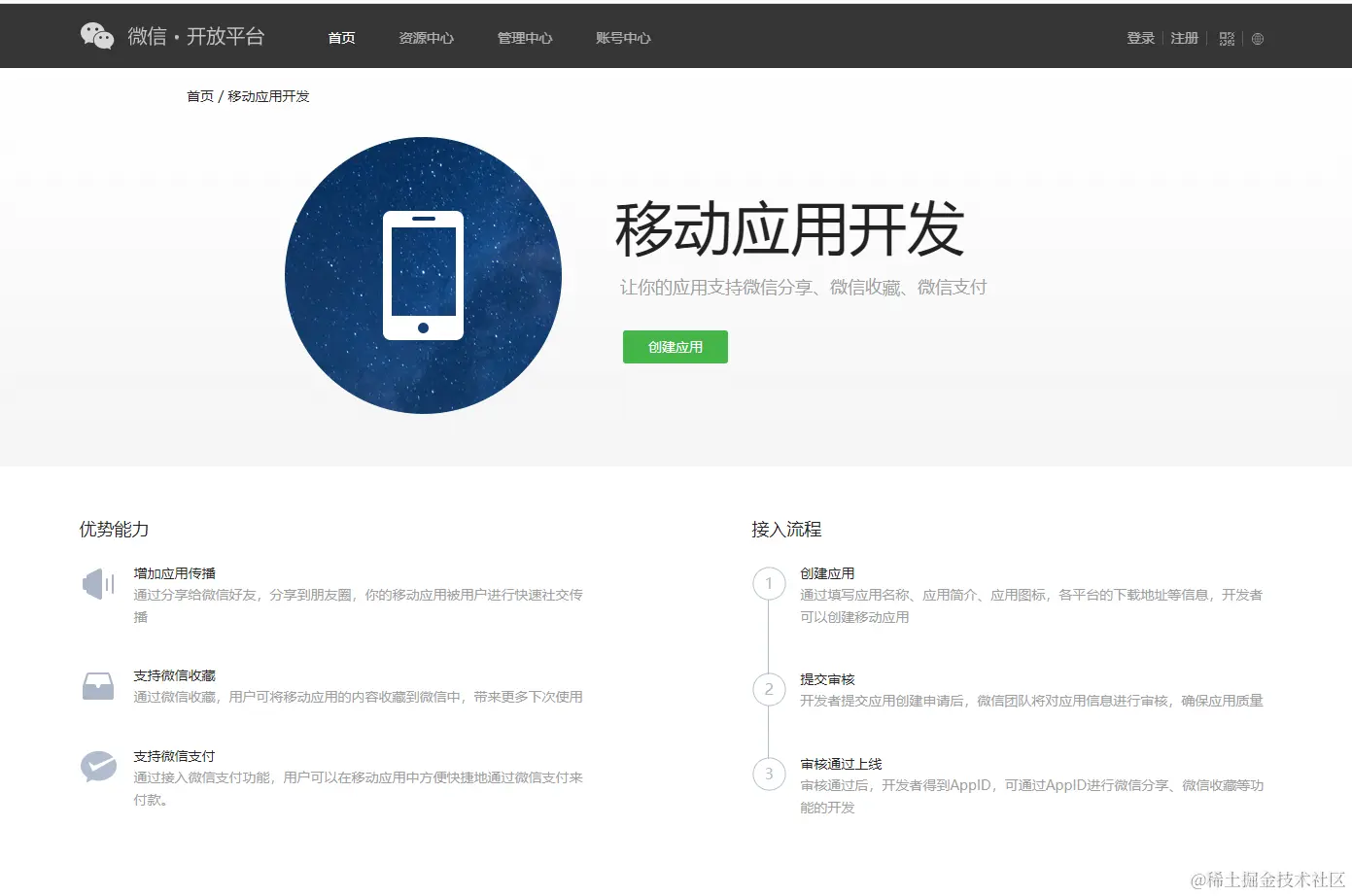Click the 提交审核 step title
Image resolution: width=1352 pixels, height=896 pixels.
tap(827, 679)
